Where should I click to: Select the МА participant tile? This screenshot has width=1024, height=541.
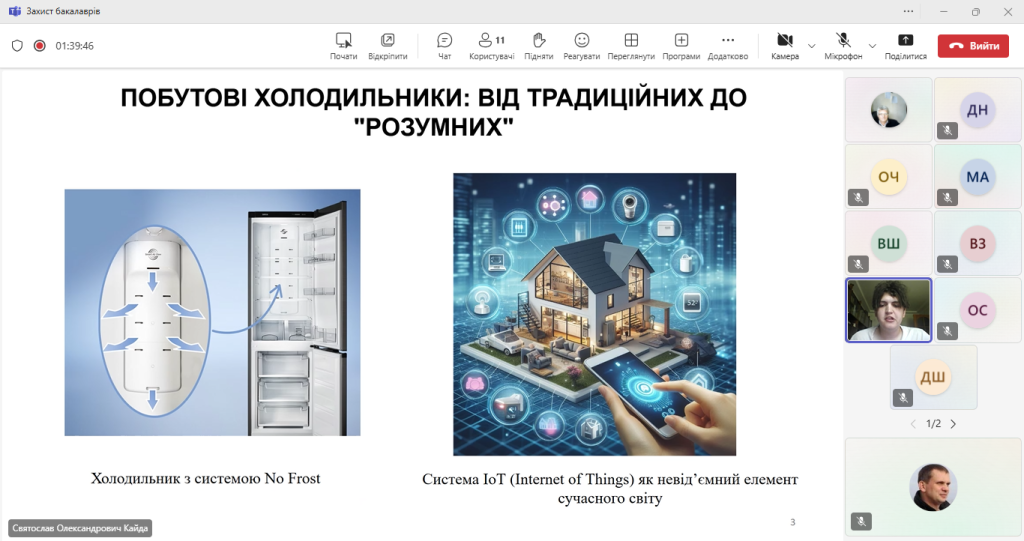click(x=978, y=176)
